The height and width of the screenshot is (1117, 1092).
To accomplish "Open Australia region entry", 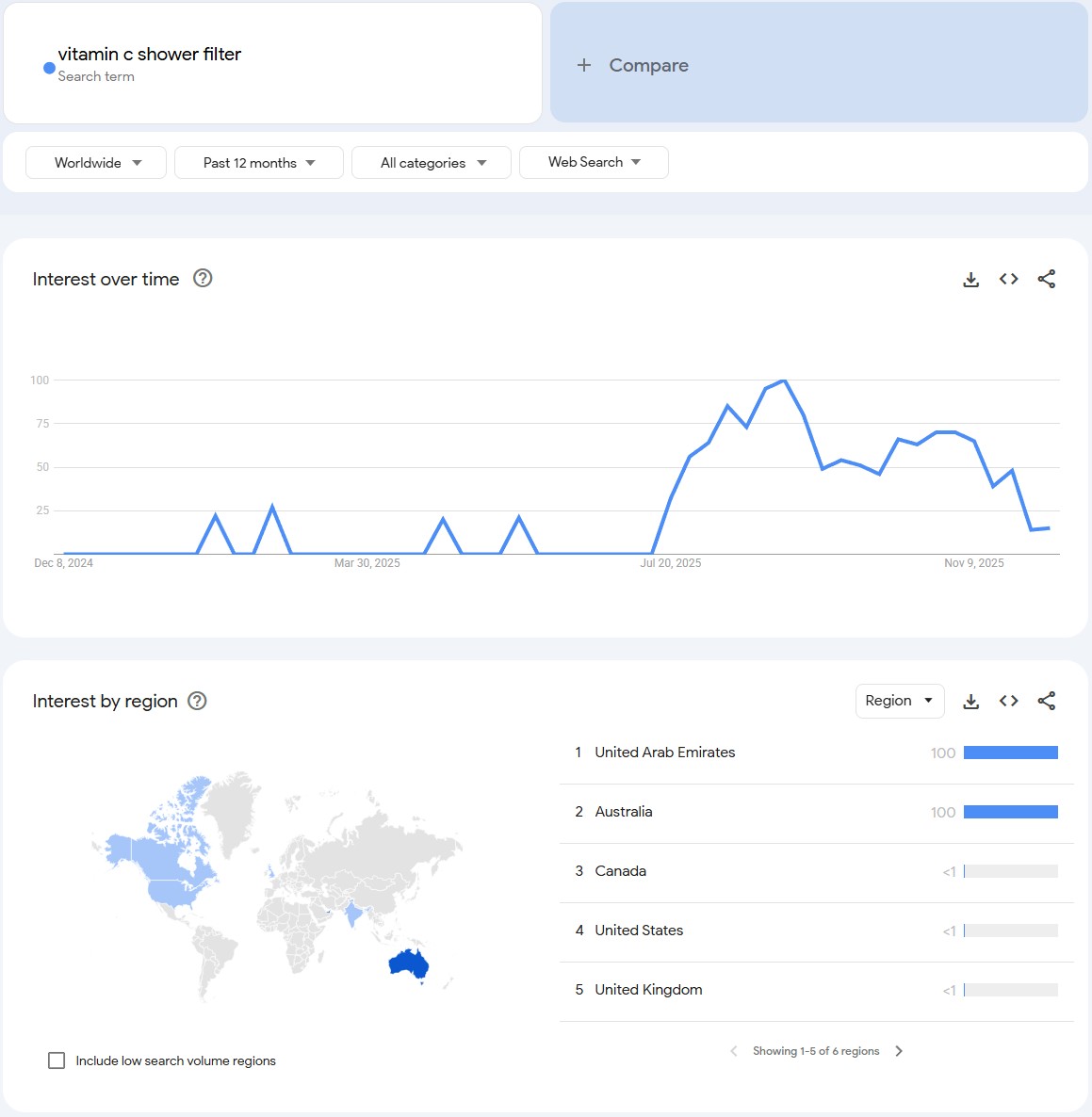I will [x=624, y=812].
